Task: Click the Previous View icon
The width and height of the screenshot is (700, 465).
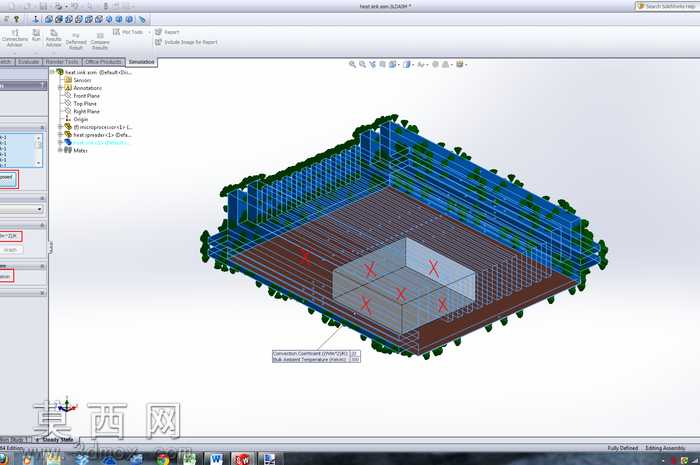Action: coord(372,64)
